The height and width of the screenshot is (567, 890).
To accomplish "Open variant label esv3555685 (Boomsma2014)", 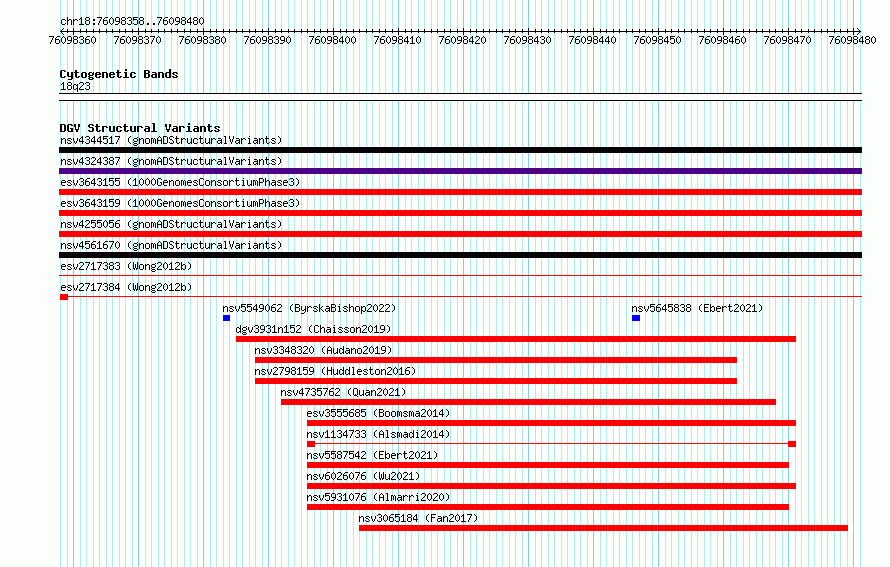I will 378,413.
